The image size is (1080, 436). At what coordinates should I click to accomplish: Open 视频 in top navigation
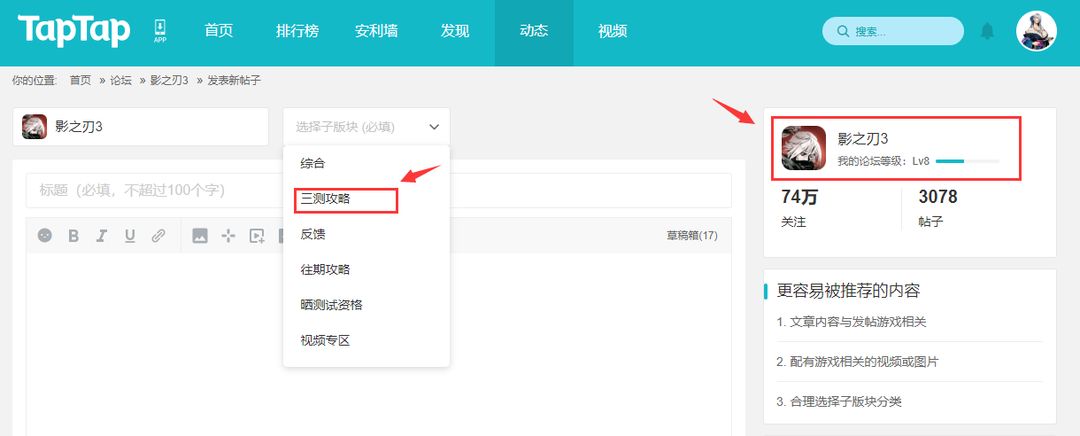612,31
